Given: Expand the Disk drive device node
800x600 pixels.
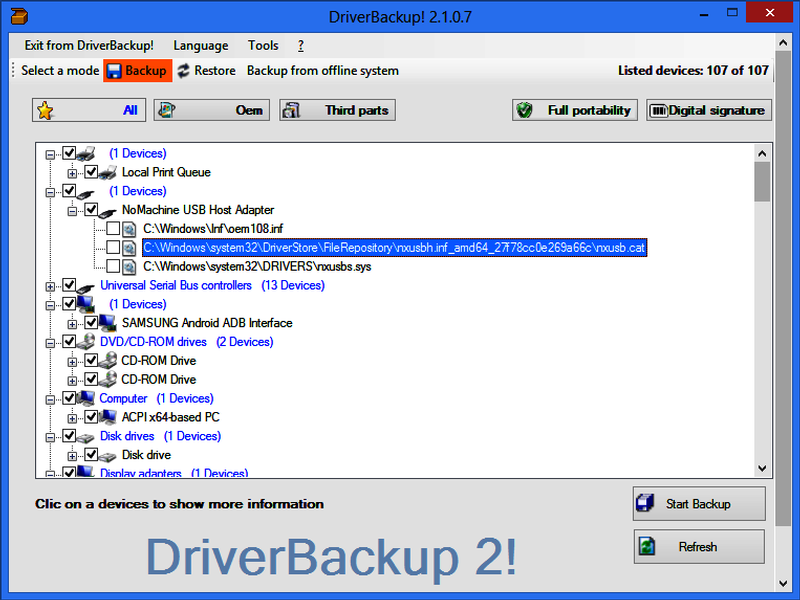Looking at the screenshot, I should pos(72,456).
